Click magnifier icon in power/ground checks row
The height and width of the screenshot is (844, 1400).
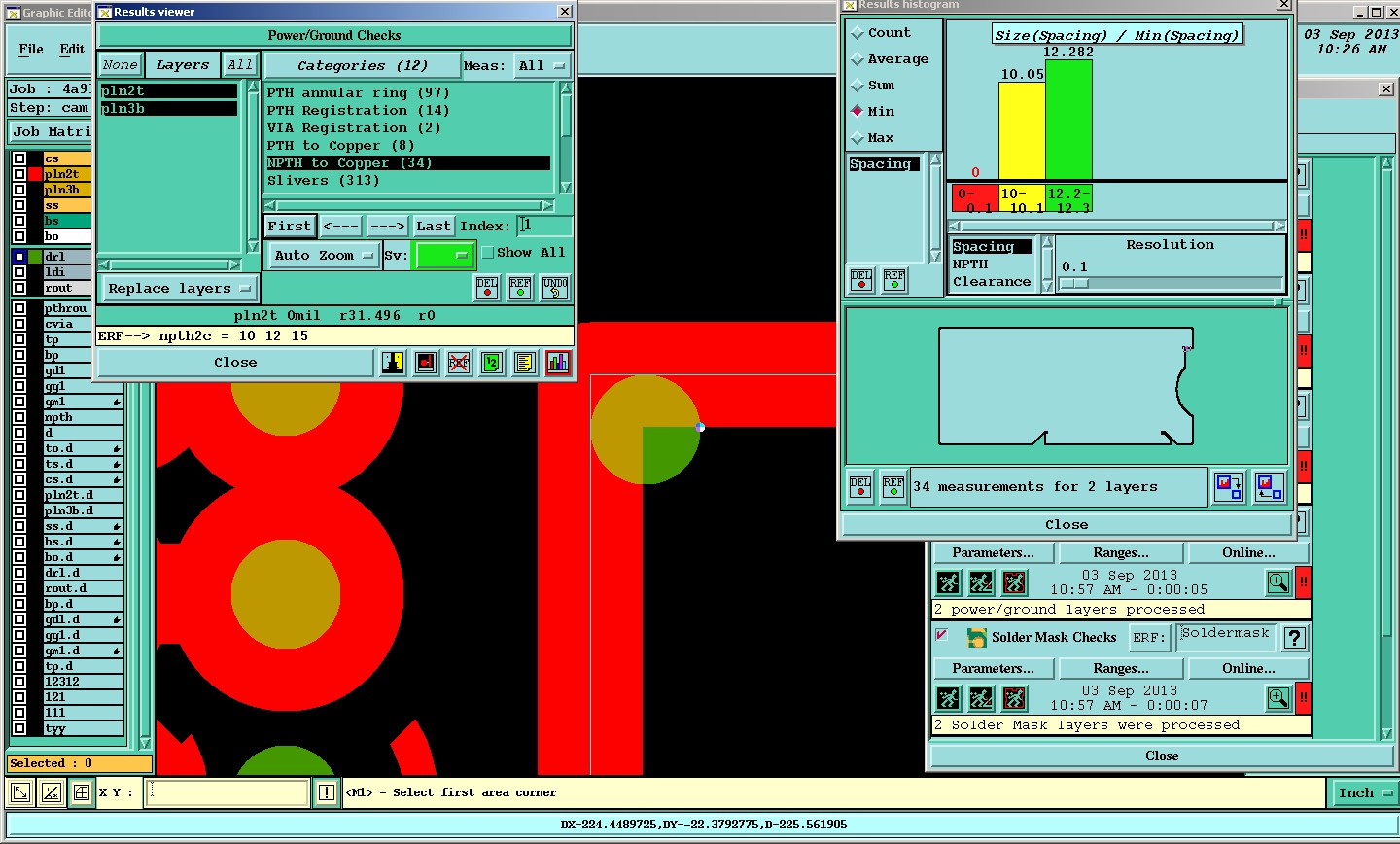pyautogui.click(x=1278, y=582)
